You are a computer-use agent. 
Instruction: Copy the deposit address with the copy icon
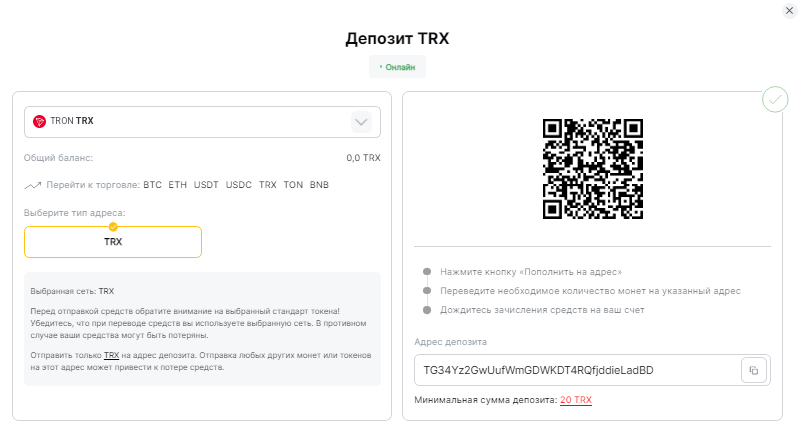(754, 370)
